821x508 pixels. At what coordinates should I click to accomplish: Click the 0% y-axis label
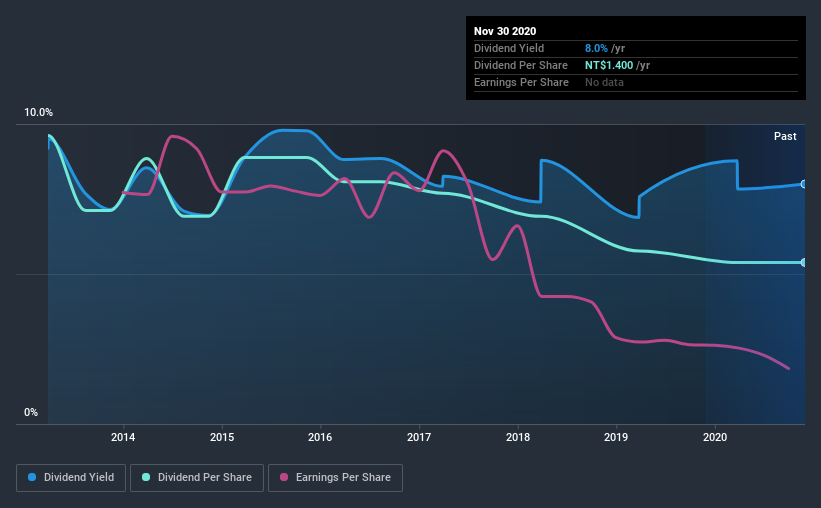coord(31,413)
